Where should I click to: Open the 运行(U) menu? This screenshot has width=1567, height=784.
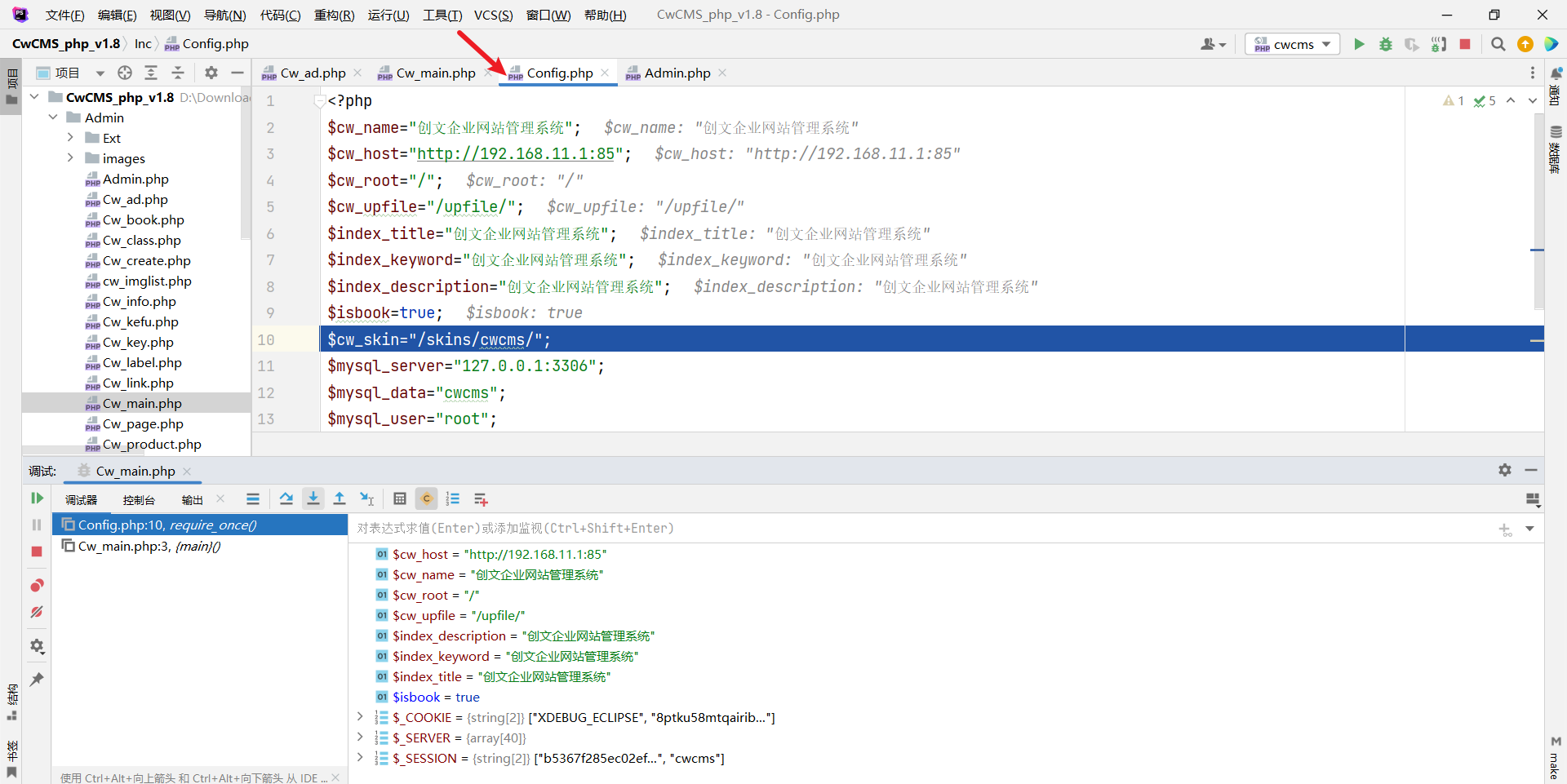[388, 15]
